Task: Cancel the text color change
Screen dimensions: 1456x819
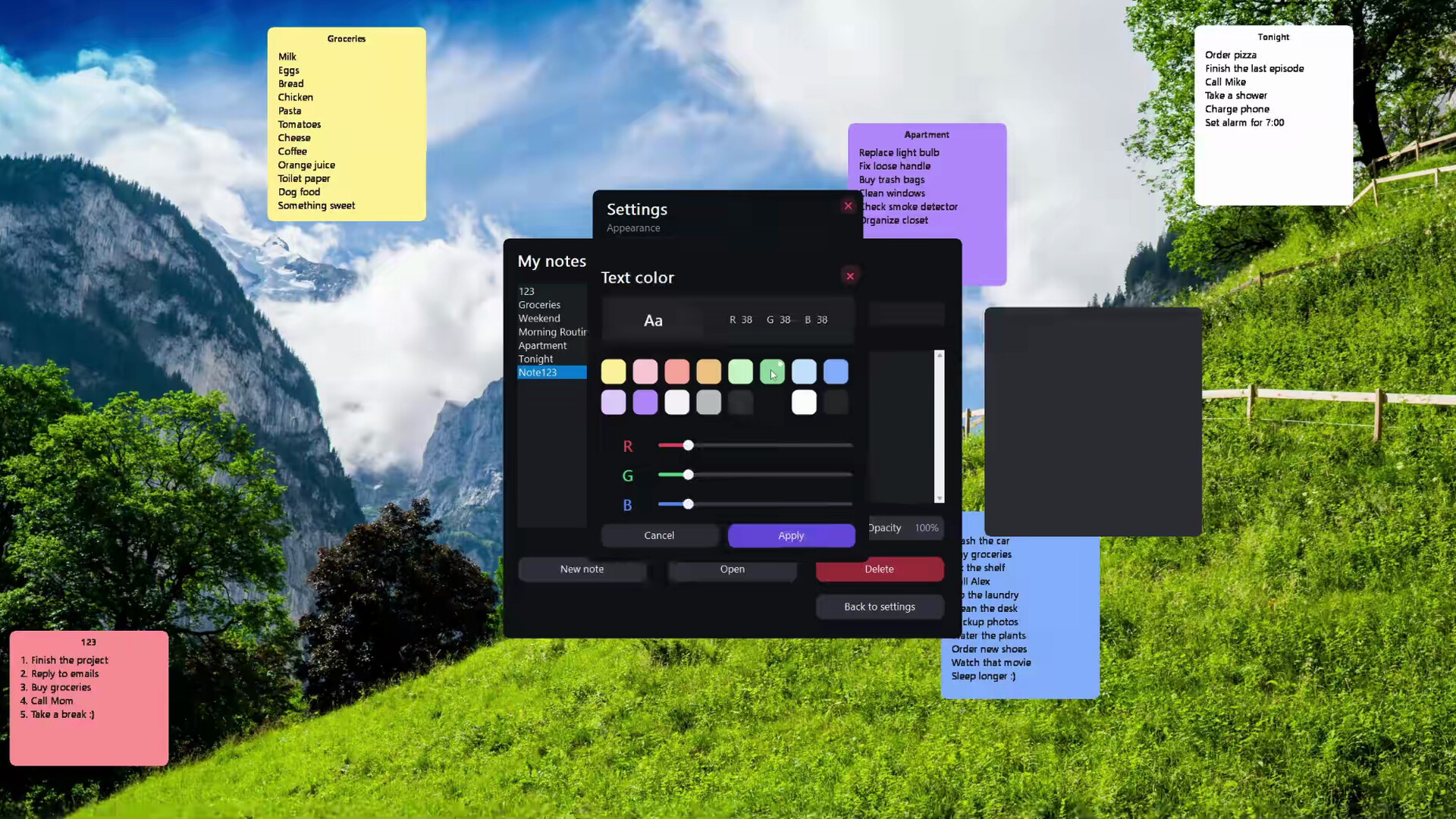Action: (659, 535)
